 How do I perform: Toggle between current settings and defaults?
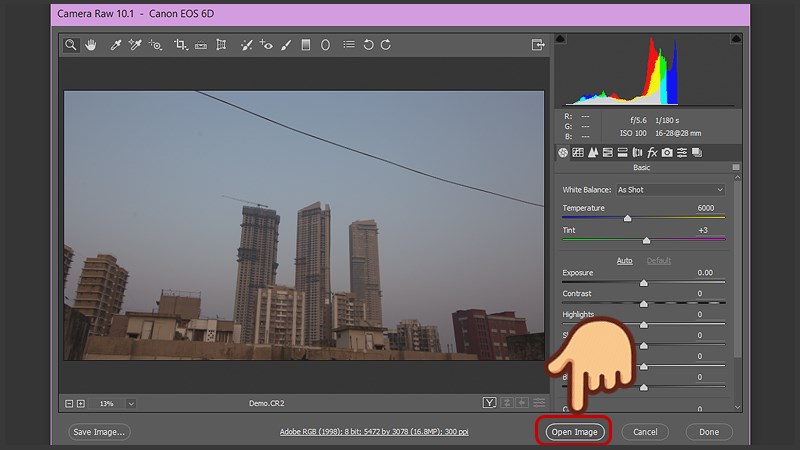539,403
